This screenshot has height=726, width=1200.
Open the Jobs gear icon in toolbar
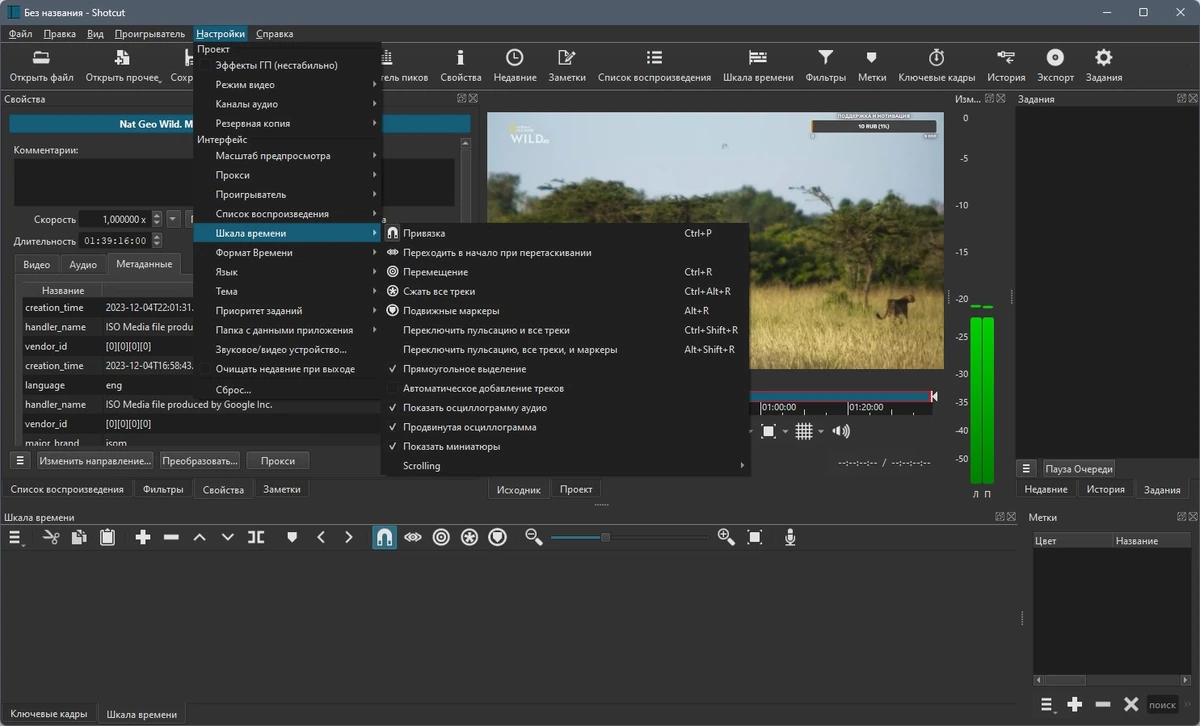point(1103,58)
